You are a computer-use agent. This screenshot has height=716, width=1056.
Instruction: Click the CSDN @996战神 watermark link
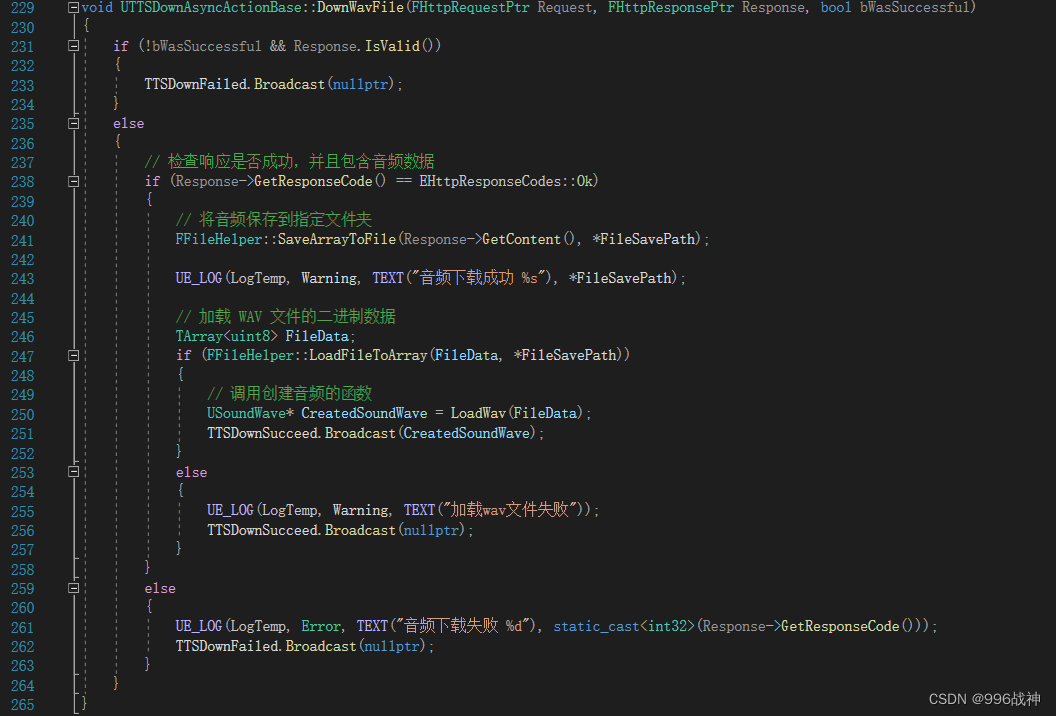(985, 699)
